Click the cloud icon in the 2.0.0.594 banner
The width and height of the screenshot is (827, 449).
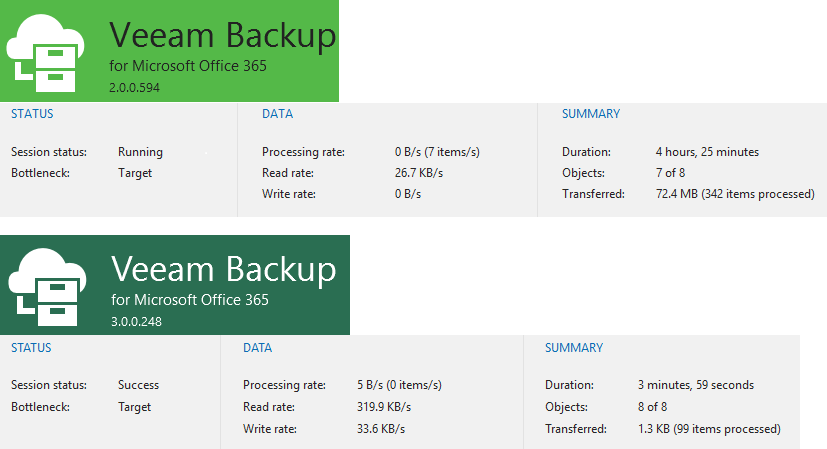tap(45, 53)
